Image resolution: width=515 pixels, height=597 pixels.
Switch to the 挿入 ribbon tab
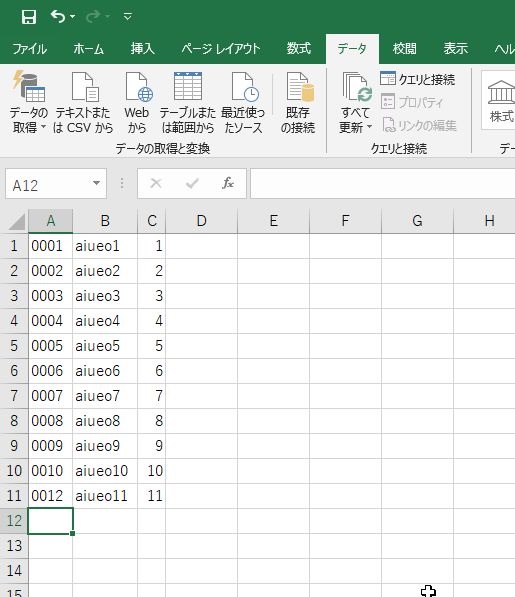(142, 49)
